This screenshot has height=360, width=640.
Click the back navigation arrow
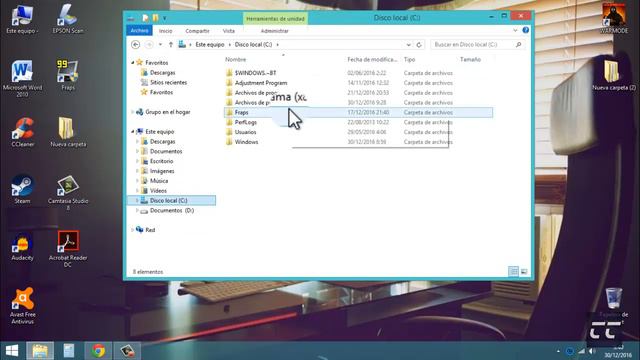click(x=136, y=44)
